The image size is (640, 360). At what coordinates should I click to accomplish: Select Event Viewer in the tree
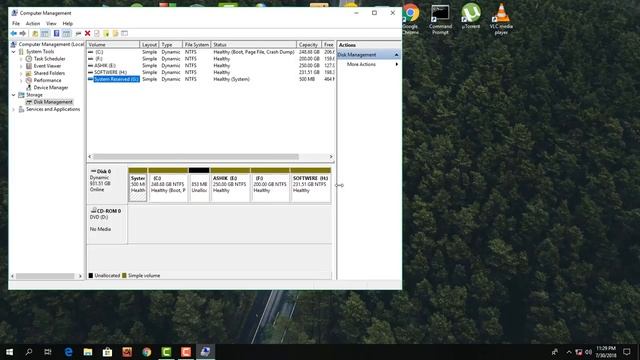coord(47,66)
